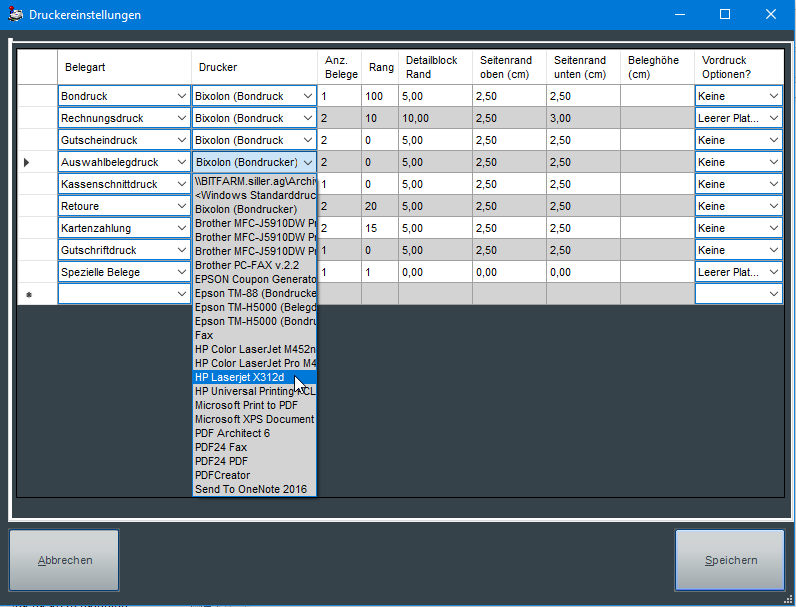Screen dimensions: 796x607
Task: Open Belegart dropdown for Bondruck row
Action: (181, 96)
